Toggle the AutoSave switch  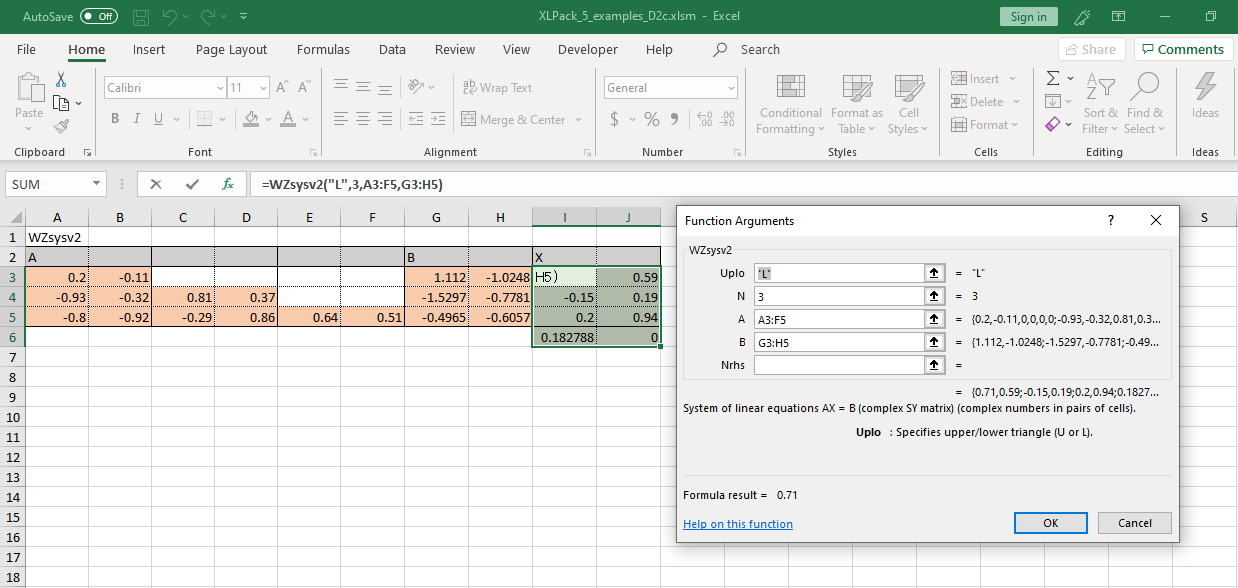[99, 17]
